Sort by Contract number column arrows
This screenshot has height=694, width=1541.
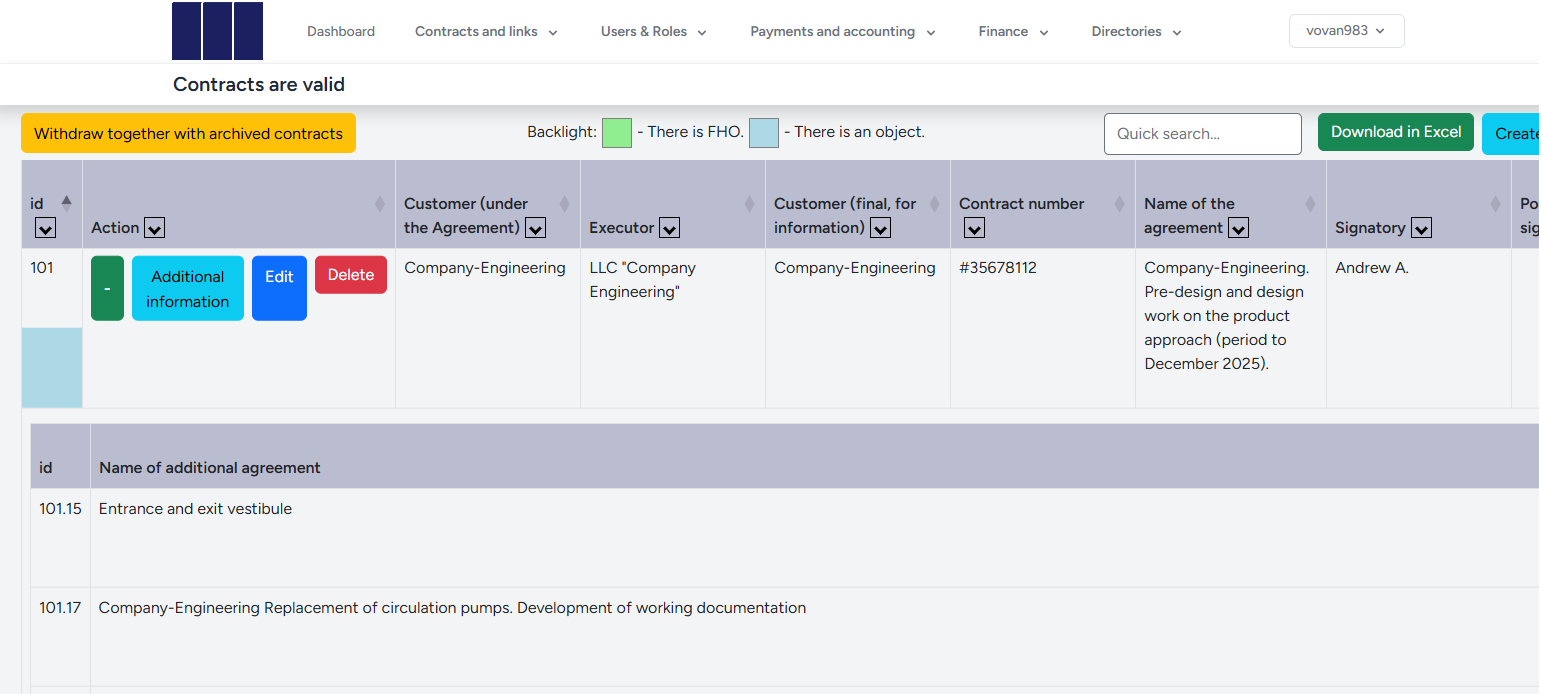tap(1119, 204)
